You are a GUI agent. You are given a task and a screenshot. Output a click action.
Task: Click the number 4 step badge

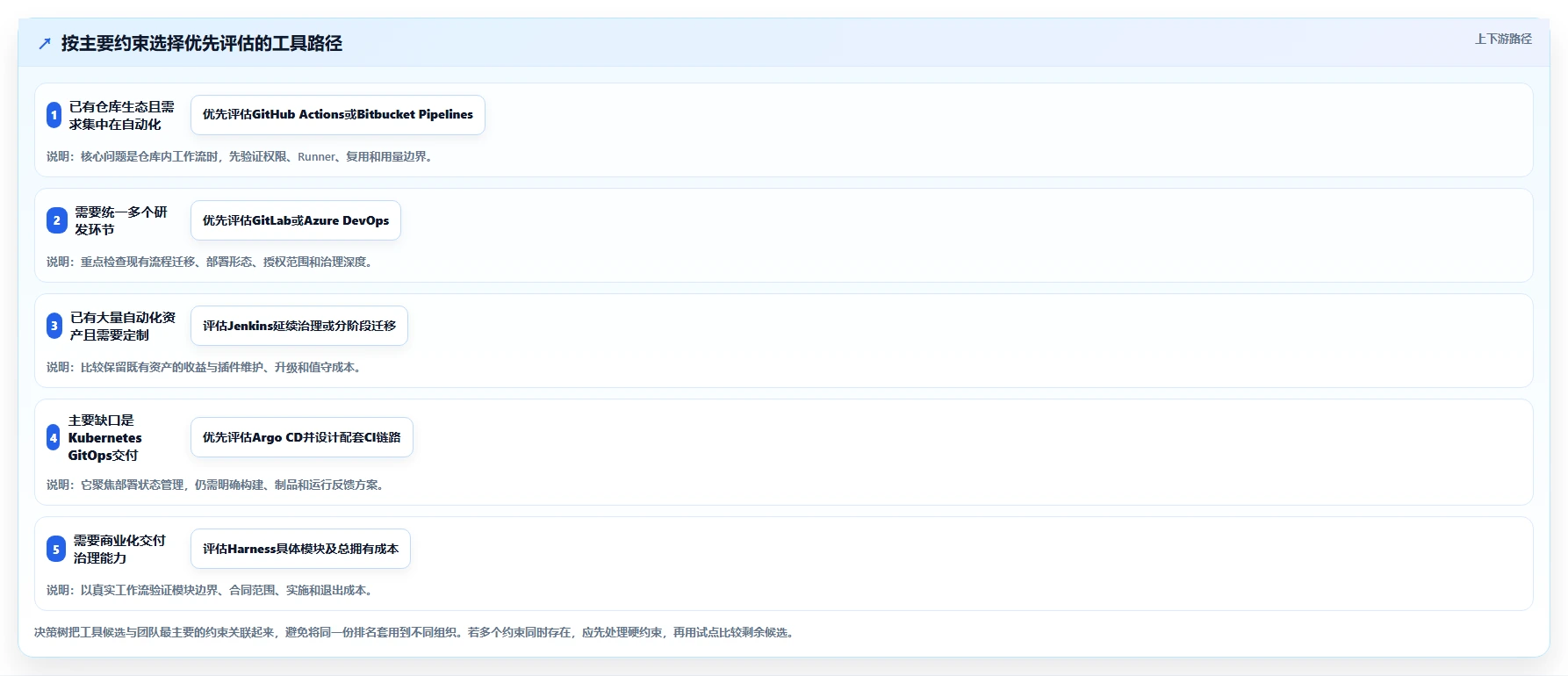(54, 437)
